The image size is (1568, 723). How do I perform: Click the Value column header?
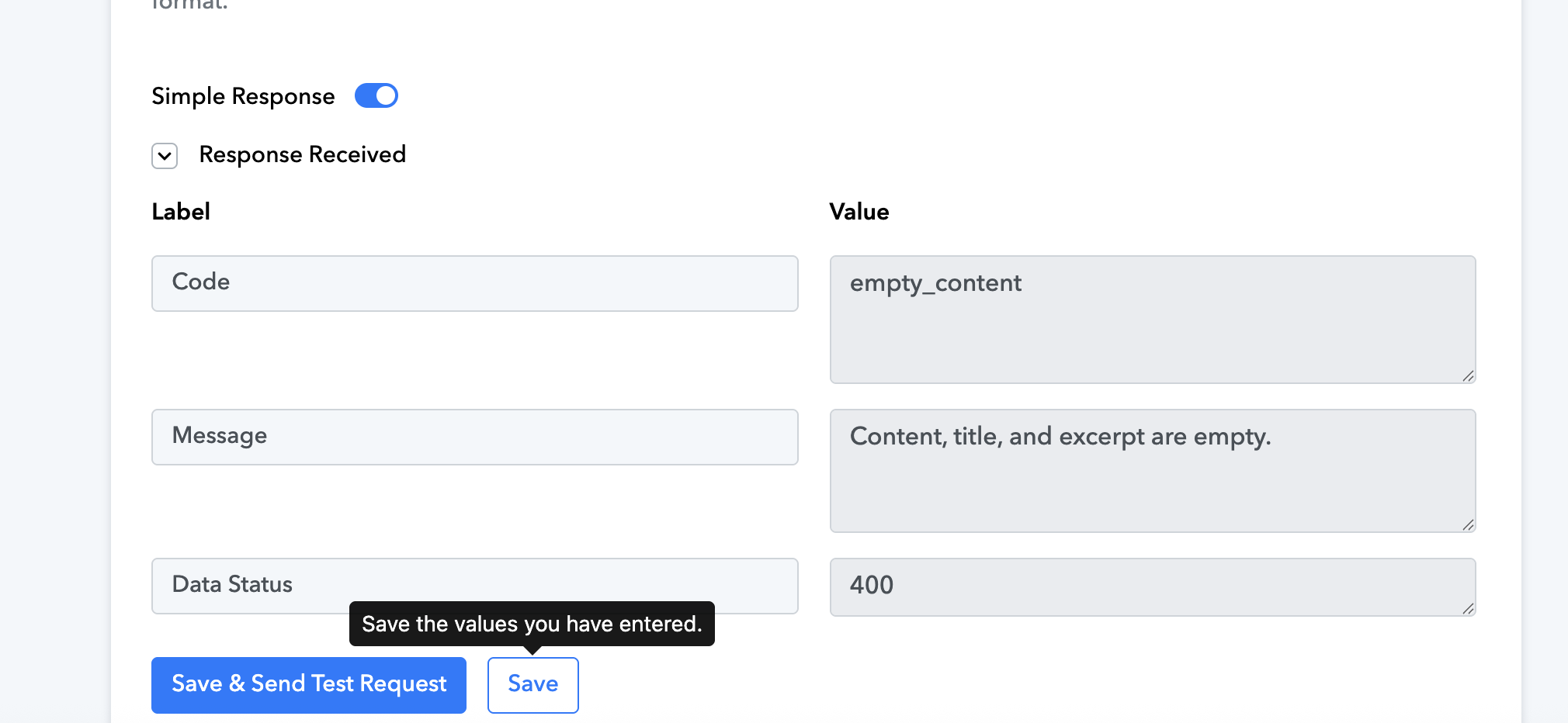[859, 211]
